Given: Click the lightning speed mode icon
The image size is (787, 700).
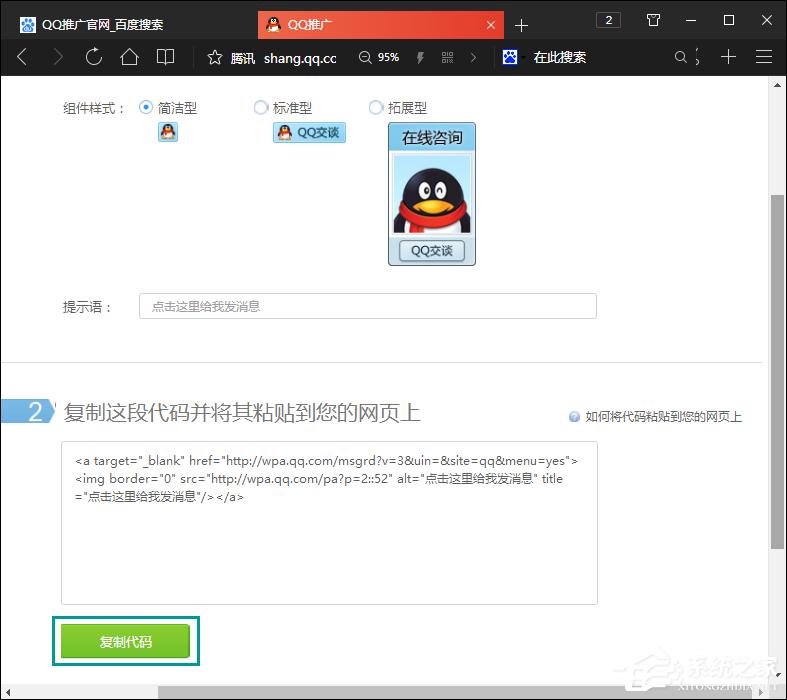Looking at the screenshot, I should click(420, 58).
